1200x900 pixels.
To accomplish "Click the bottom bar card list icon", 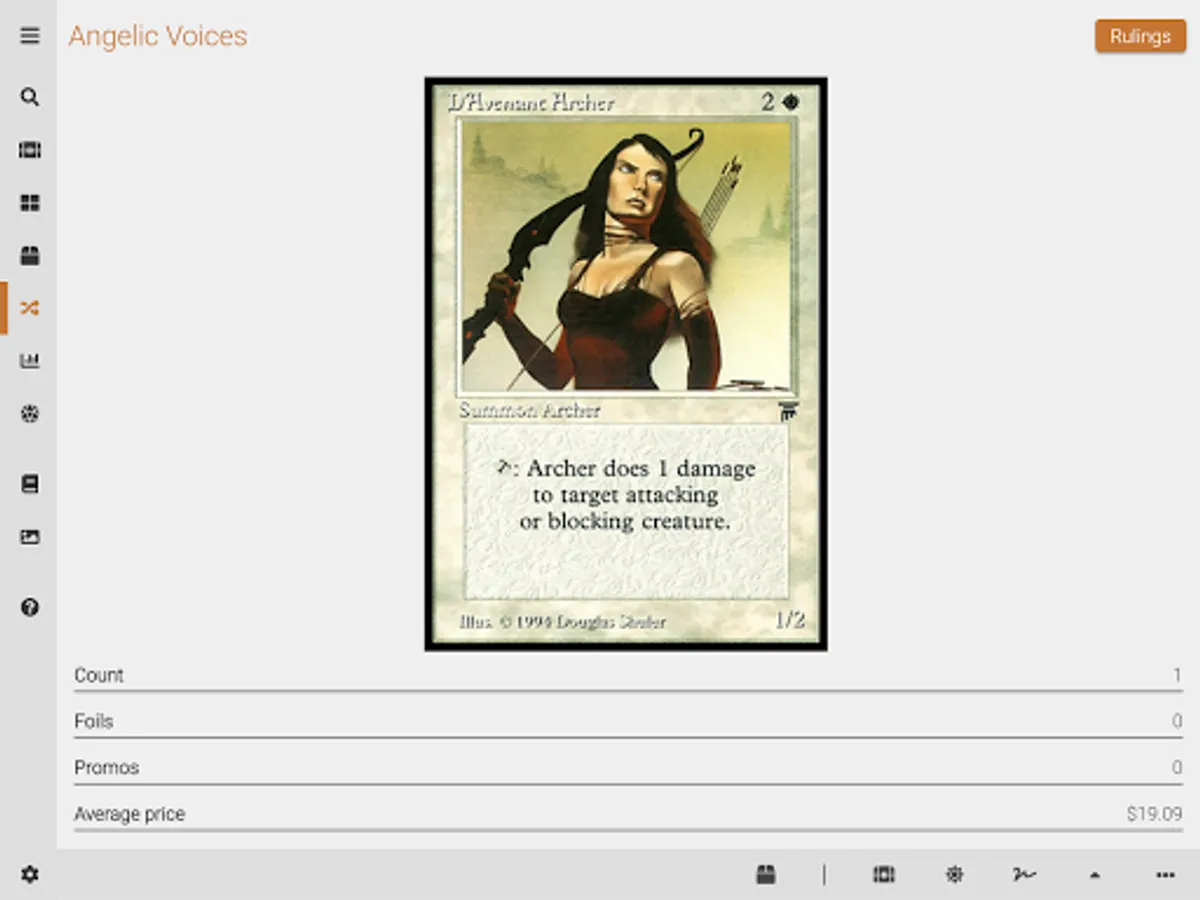I will tap(884, 875).
